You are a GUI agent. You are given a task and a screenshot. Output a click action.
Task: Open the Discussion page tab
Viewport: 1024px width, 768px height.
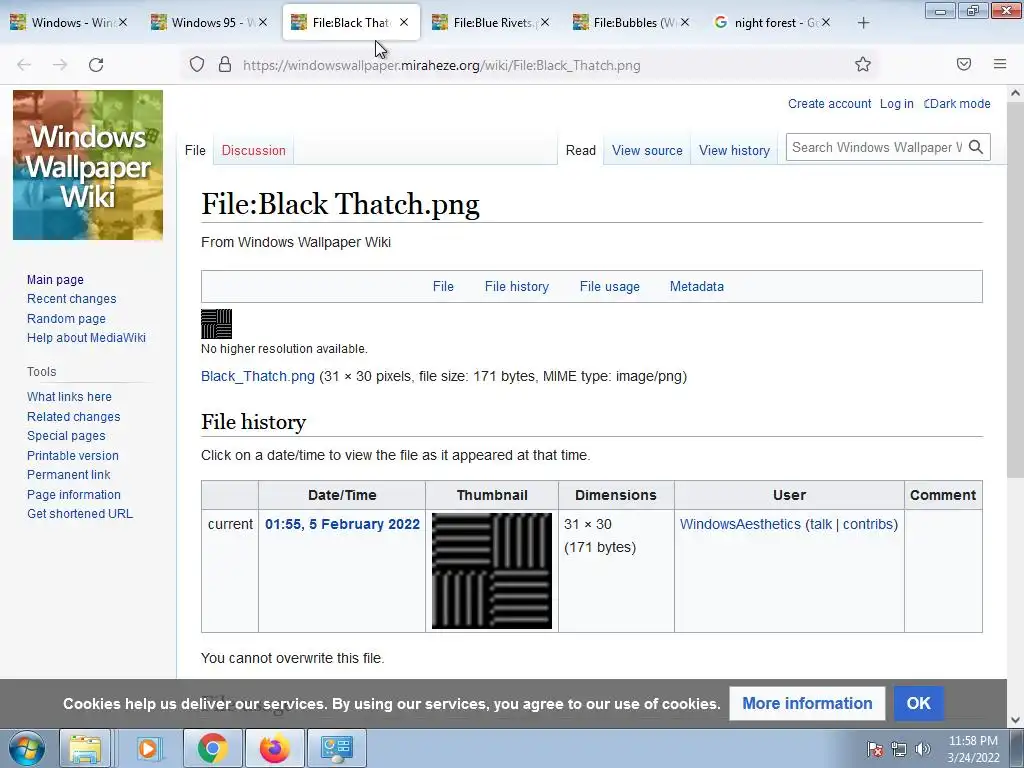253,150
